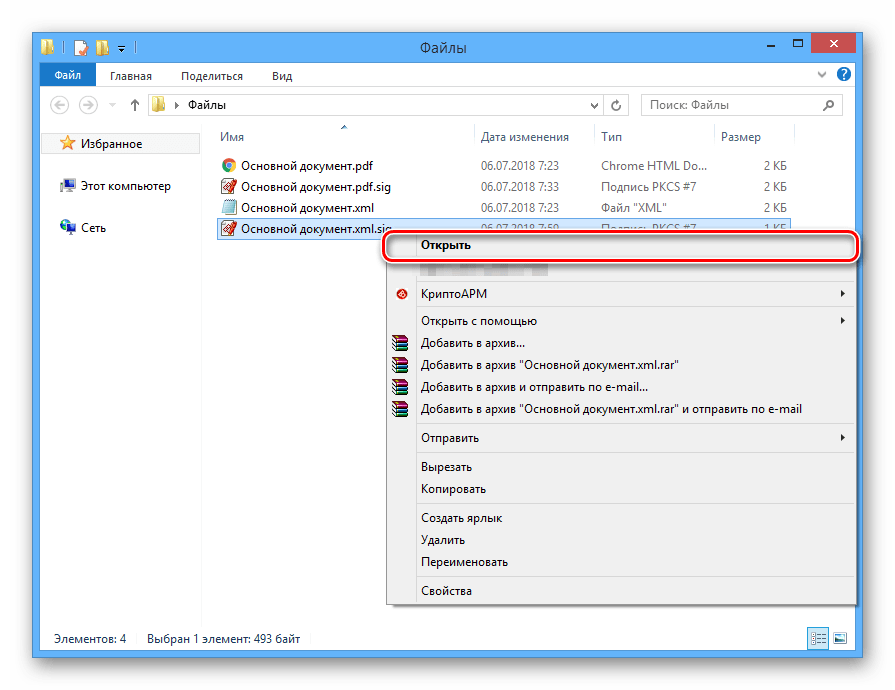Expand the КриптоАРМ submenu

tap(842, 294)
